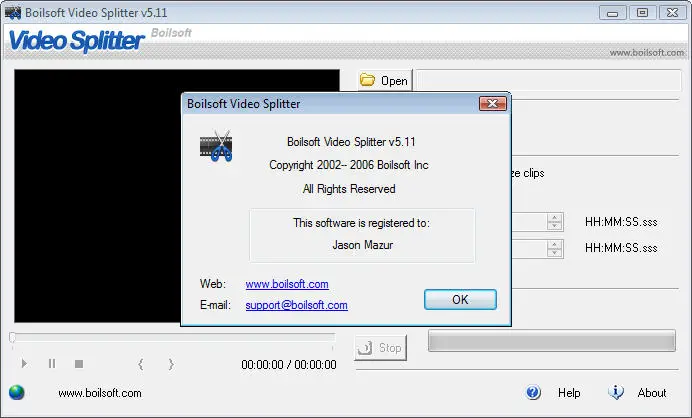This screenshot has height=418, width=692.
Task: Click the blue Help question-mark icon
Action: click(533, 392)
